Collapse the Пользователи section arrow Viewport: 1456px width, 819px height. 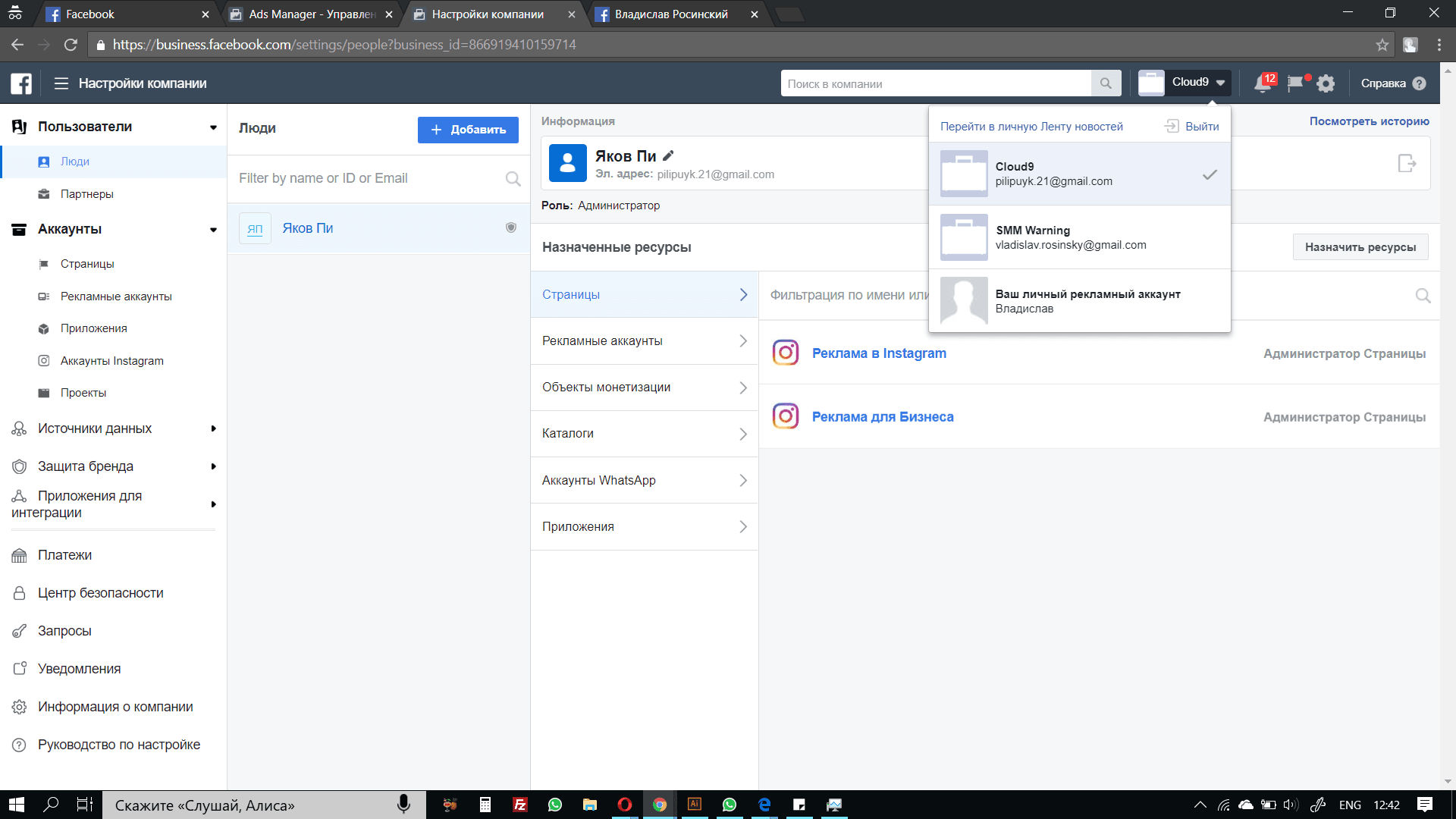click(x=213, y=127)
